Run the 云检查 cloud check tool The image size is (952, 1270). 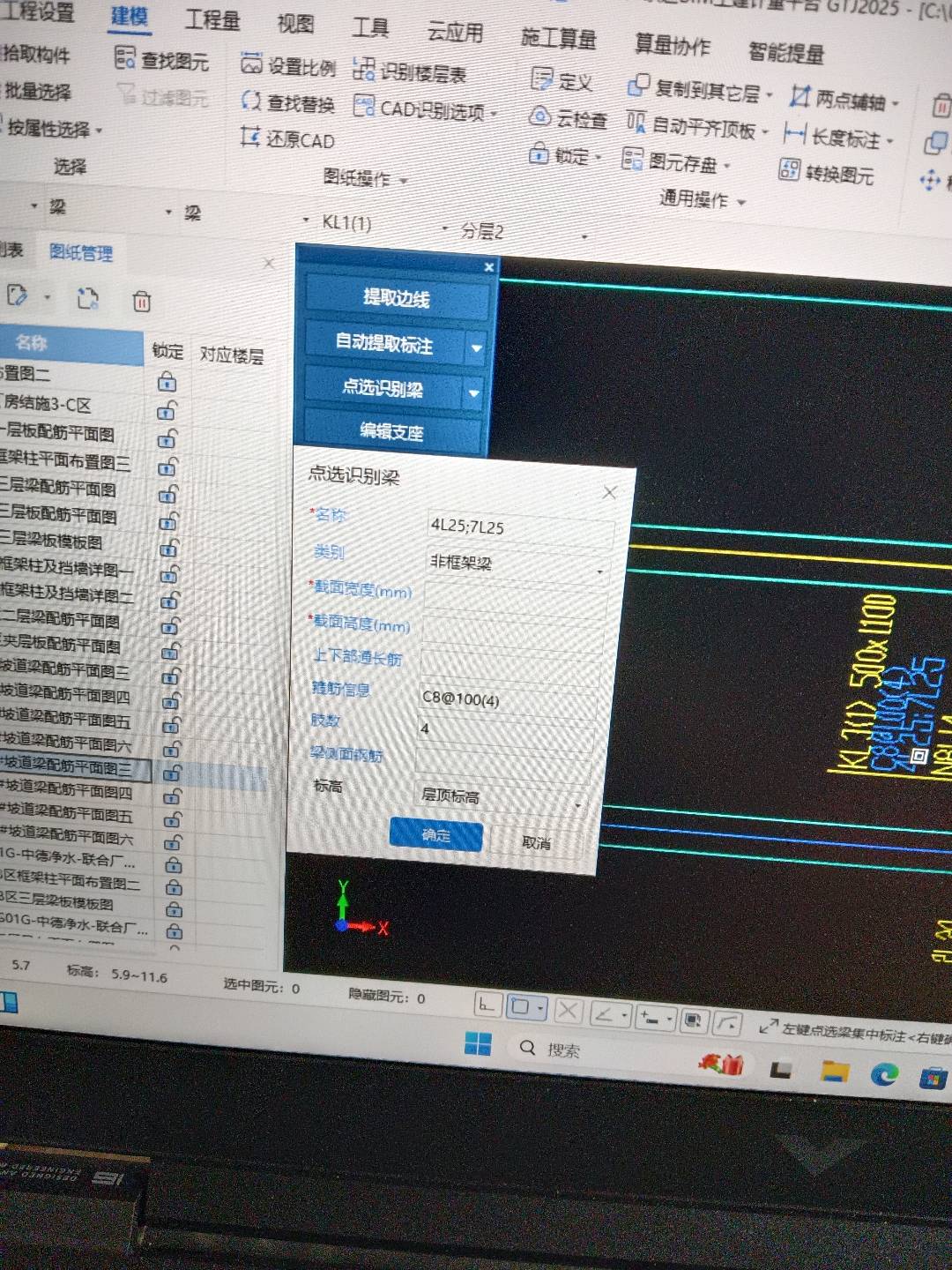569,118
